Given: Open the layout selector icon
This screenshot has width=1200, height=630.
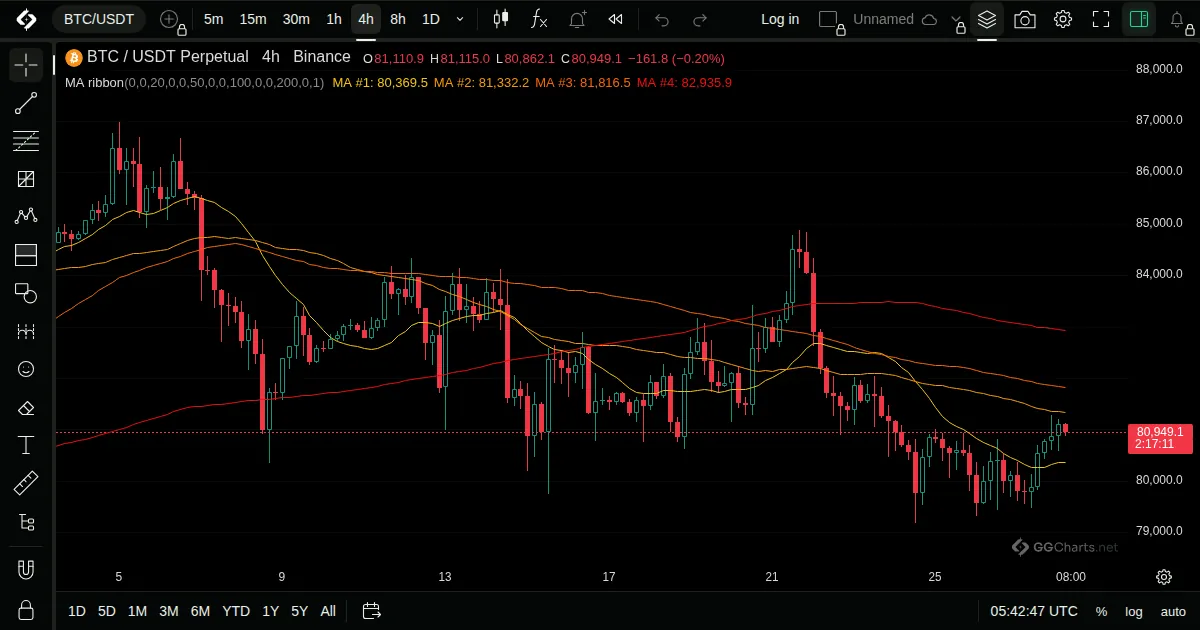Looking at the screenshot, I should click(x=829, y=19).
